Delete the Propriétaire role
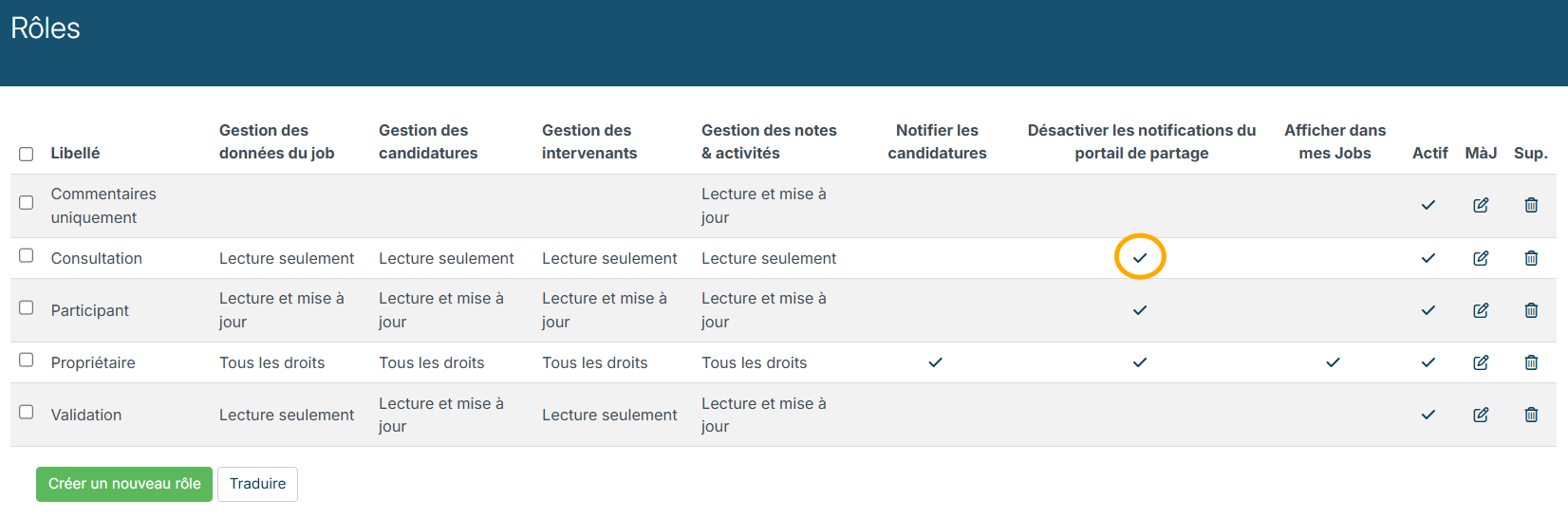This screenshot has height=518, width=1568. [x=1531, y=362]
